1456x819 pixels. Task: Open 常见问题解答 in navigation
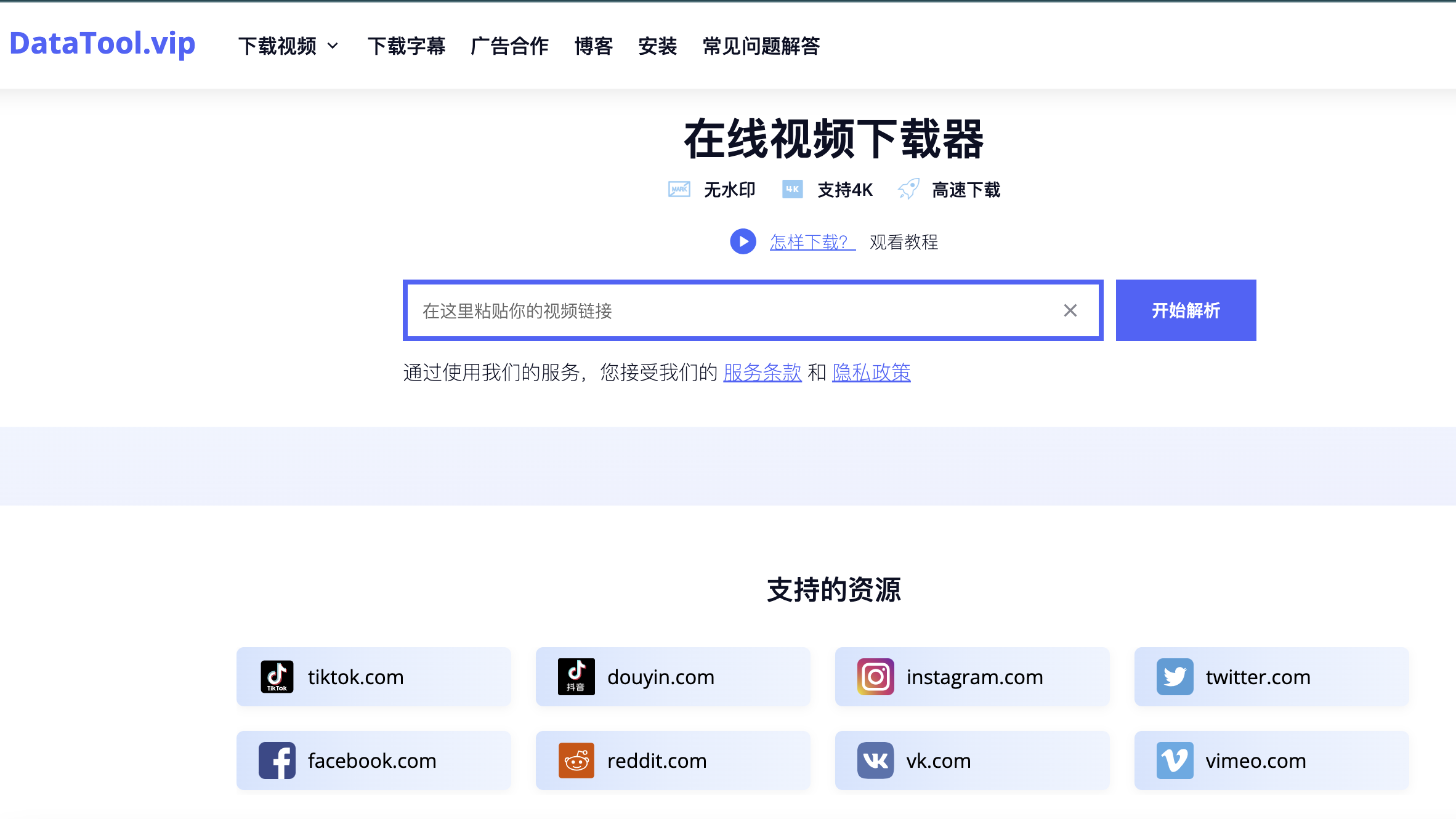(x=761, y=46)
